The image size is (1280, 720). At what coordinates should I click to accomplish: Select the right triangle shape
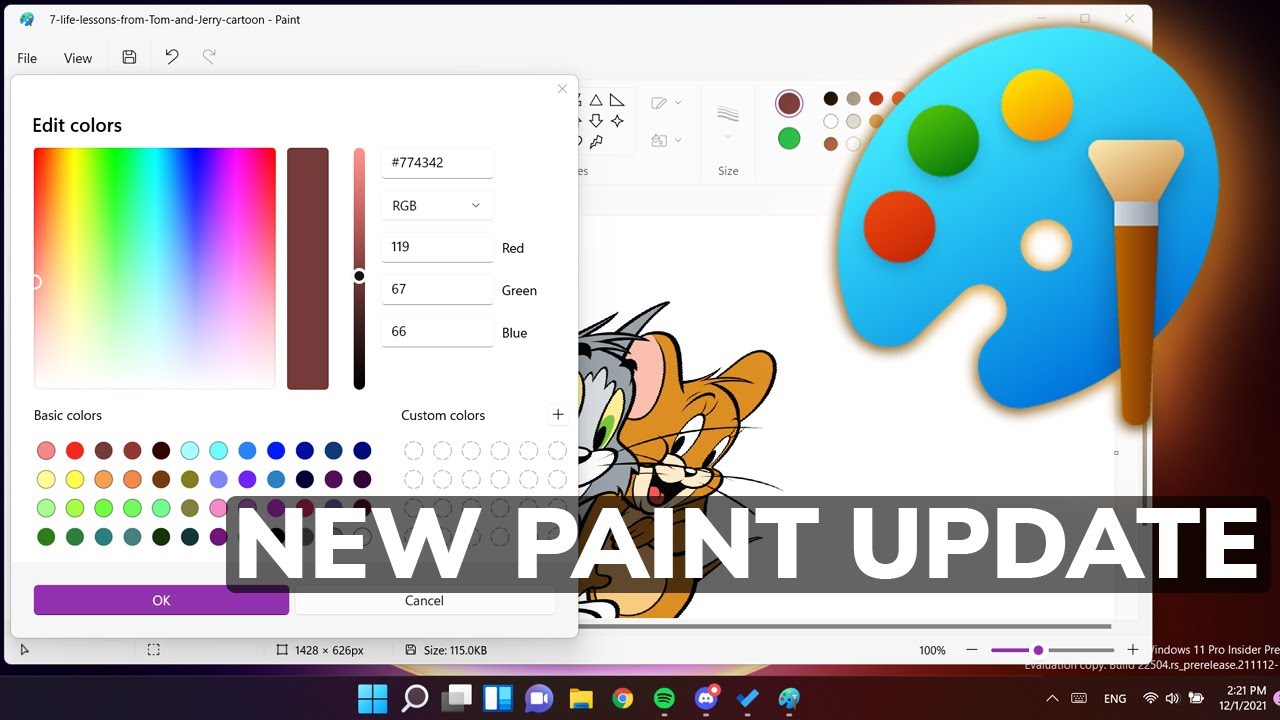[x=617, y=100]
